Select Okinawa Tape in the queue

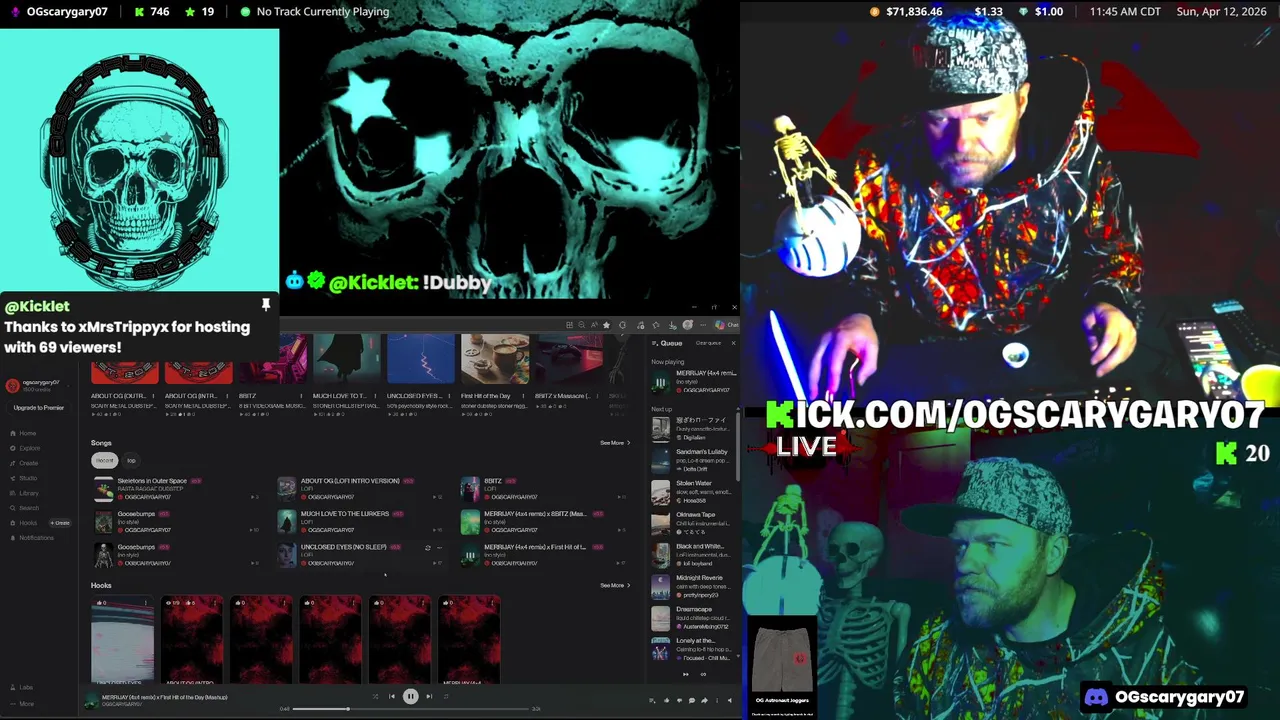click(694, 523)
